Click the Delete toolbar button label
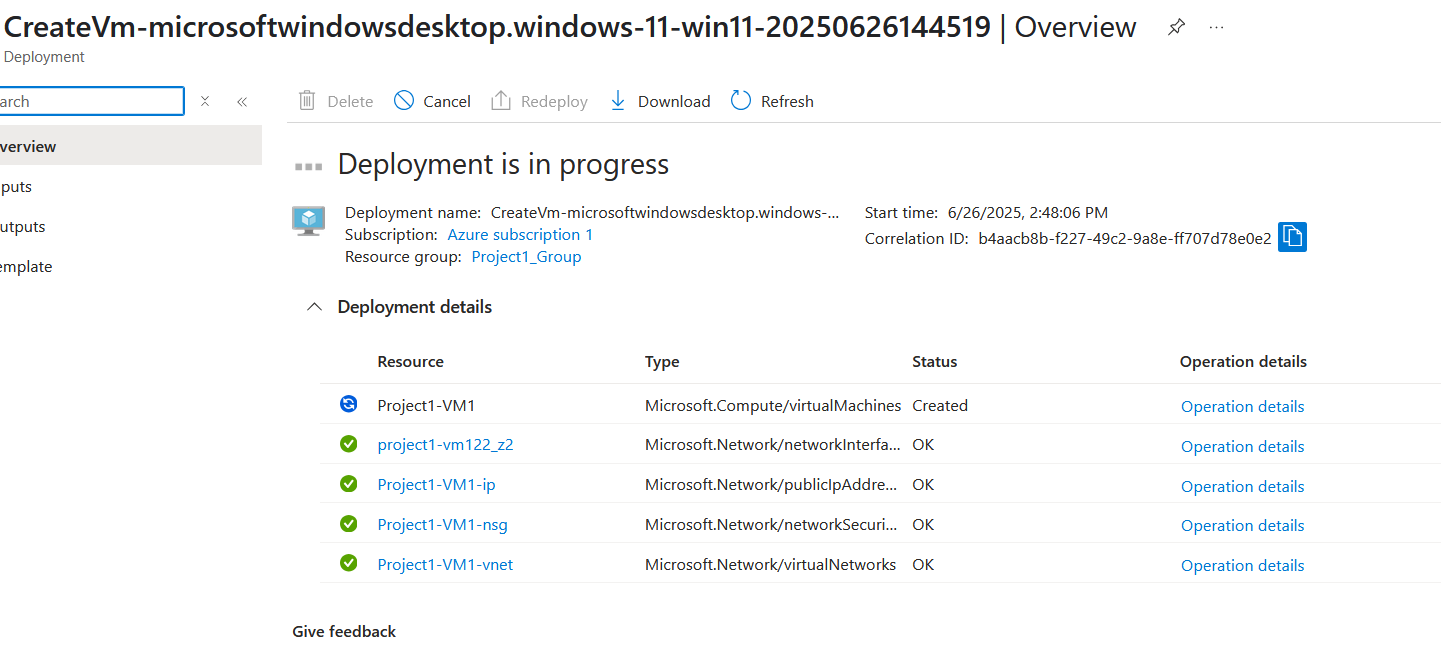 coord(350,101)
